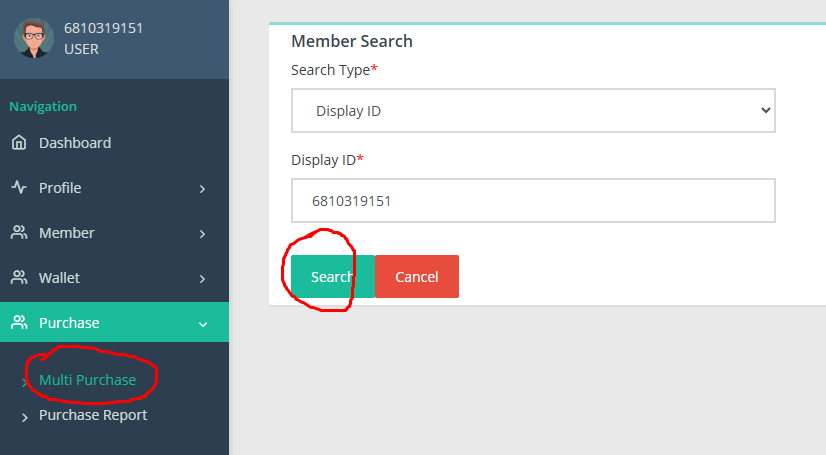Click the Profile pulse icon
The image size is (826, 455).
(x=19, y=188)
